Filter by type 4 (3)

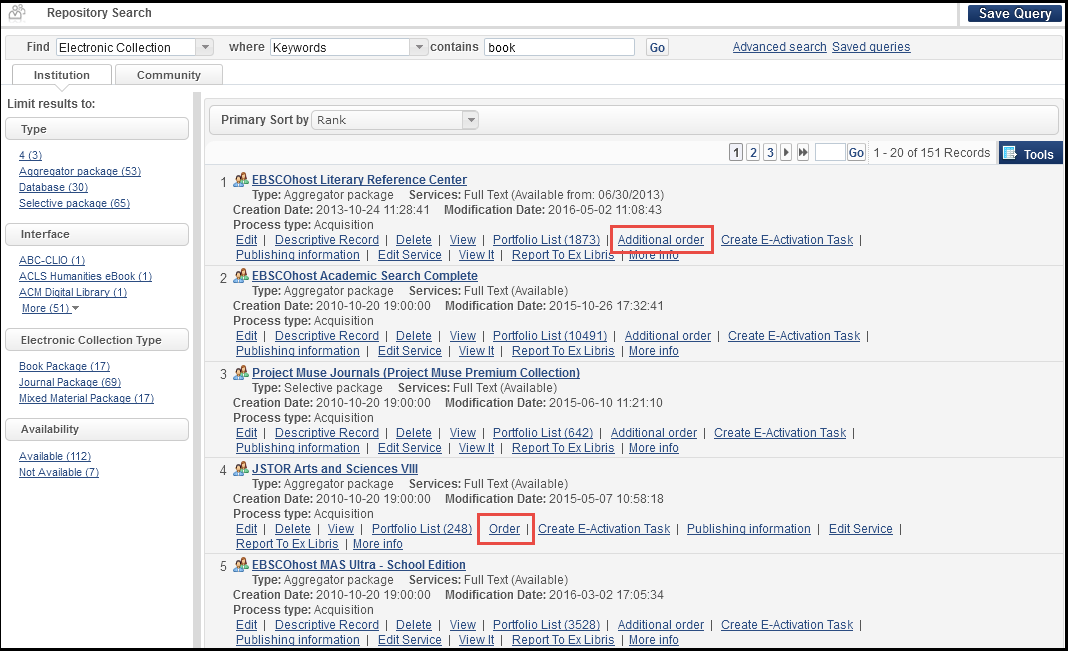(30, 155)
